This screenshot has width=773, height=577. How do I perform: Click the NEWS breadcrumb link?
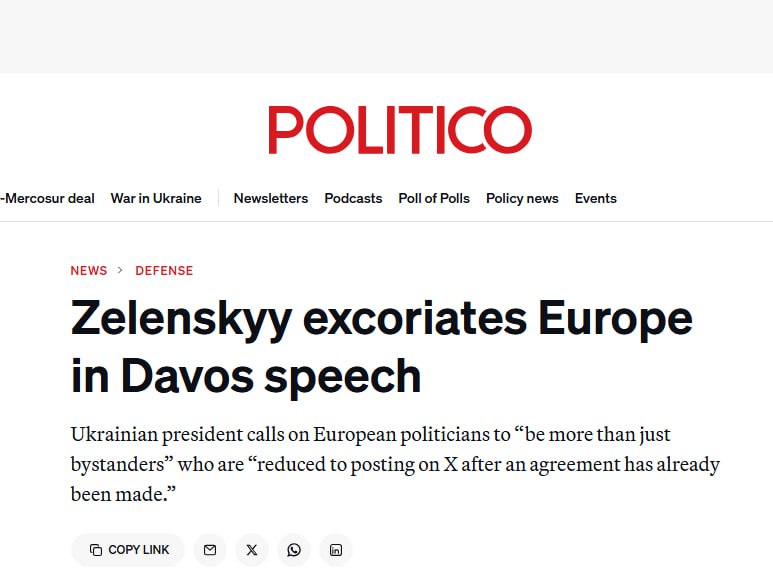point(89,271)
